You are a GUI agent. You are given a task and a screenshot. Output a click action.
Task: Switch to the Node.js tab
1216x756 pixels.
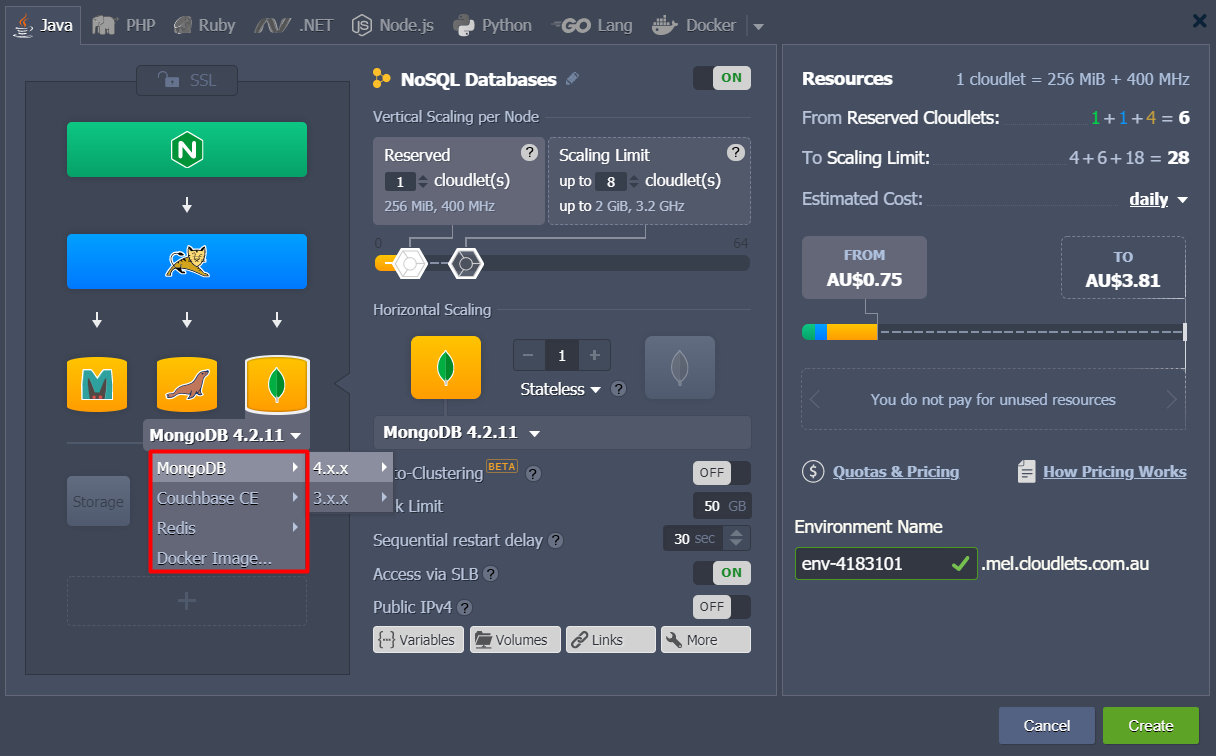click(393, 25)
